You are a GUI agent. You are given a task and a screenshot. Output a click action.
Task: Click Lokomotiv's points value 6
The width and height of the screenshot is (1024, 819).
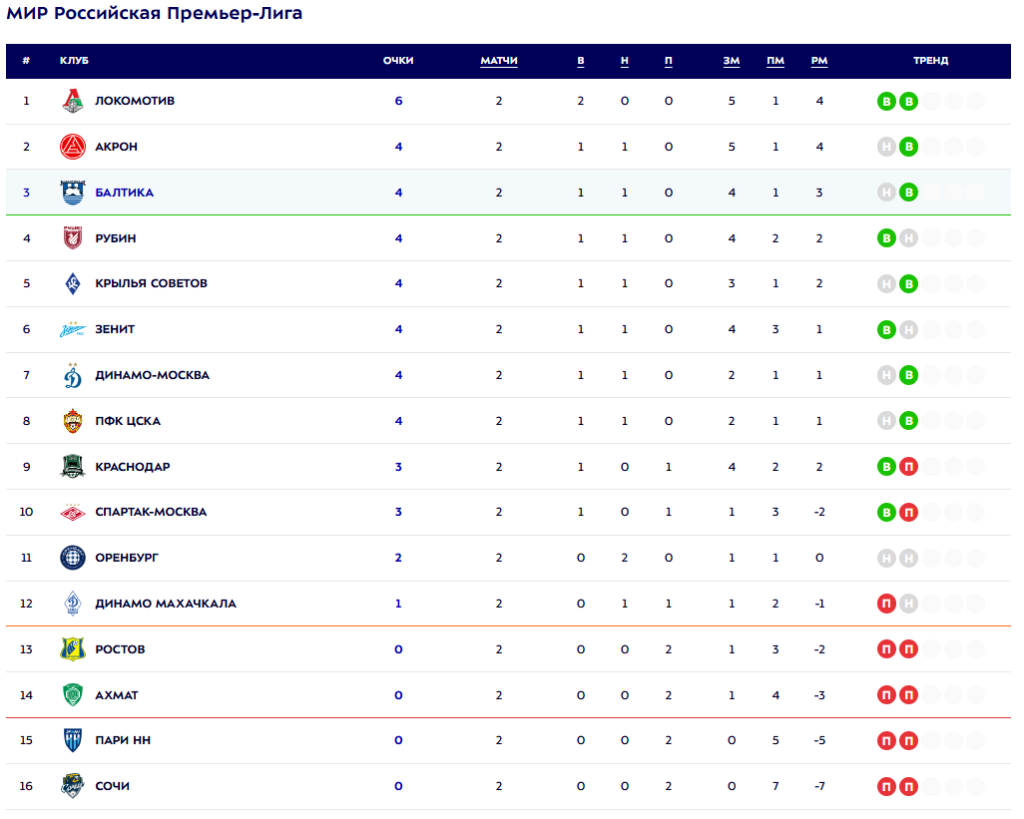pyautogui.click(x=398, y=101)
